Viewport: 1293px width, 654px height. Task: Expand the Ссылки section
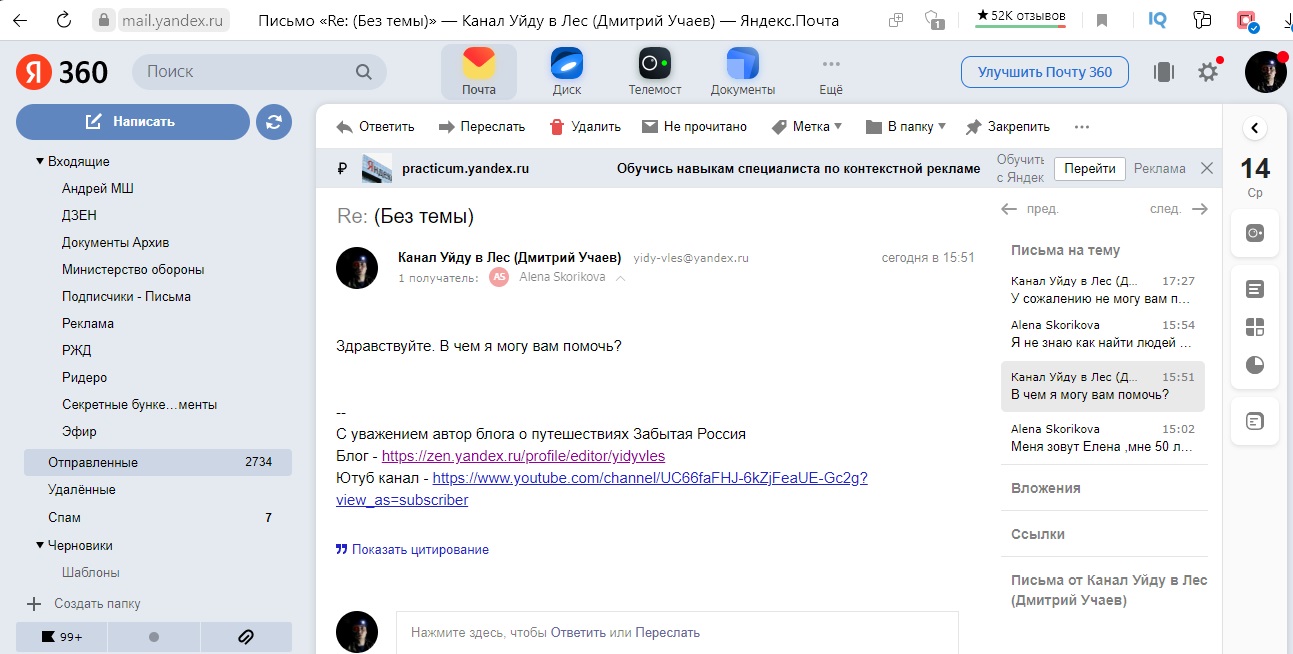[x=1038, y=534]
